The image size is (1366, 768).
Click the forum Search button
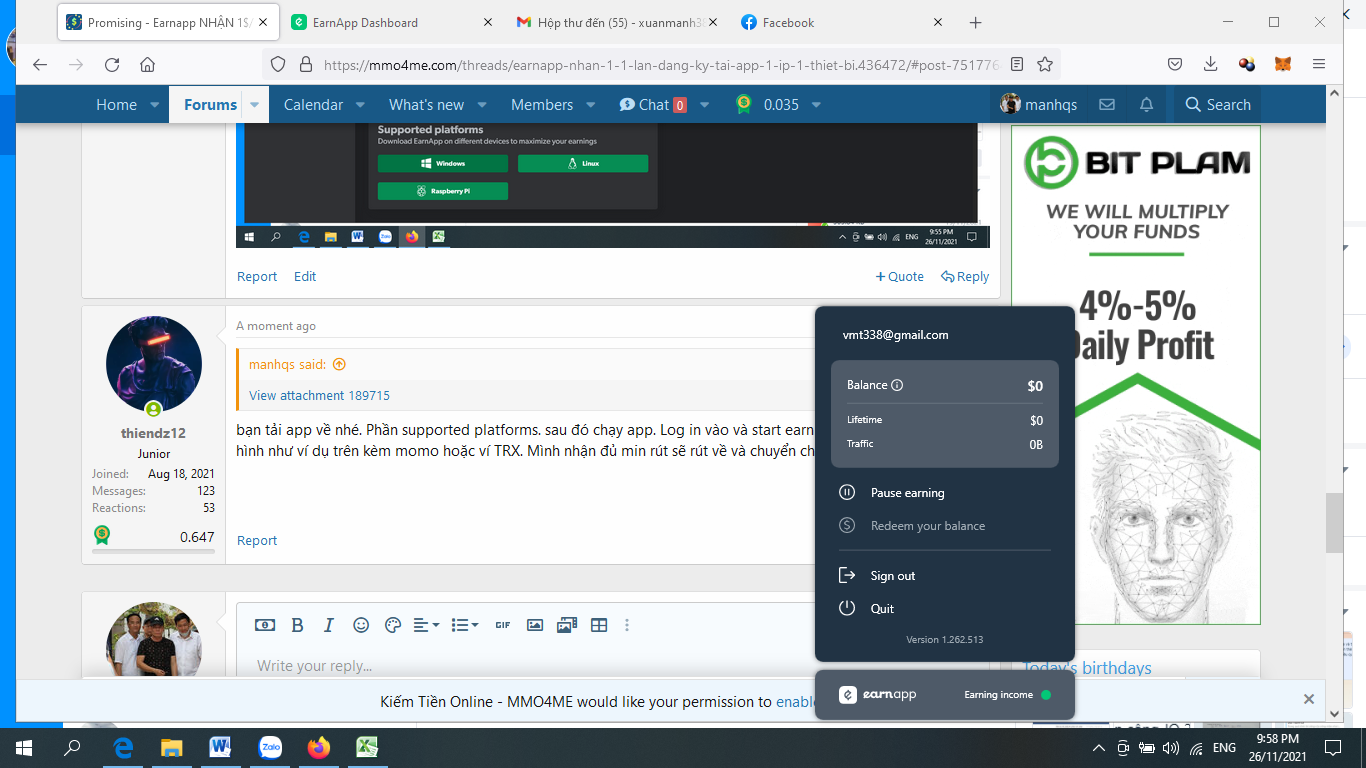click(x=1217, y=104)
